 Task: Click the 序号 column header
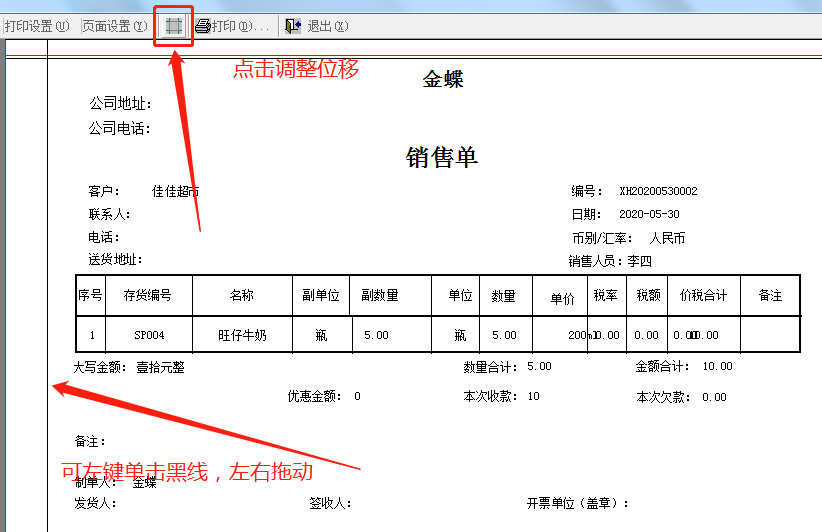click(x=90, y=295)
